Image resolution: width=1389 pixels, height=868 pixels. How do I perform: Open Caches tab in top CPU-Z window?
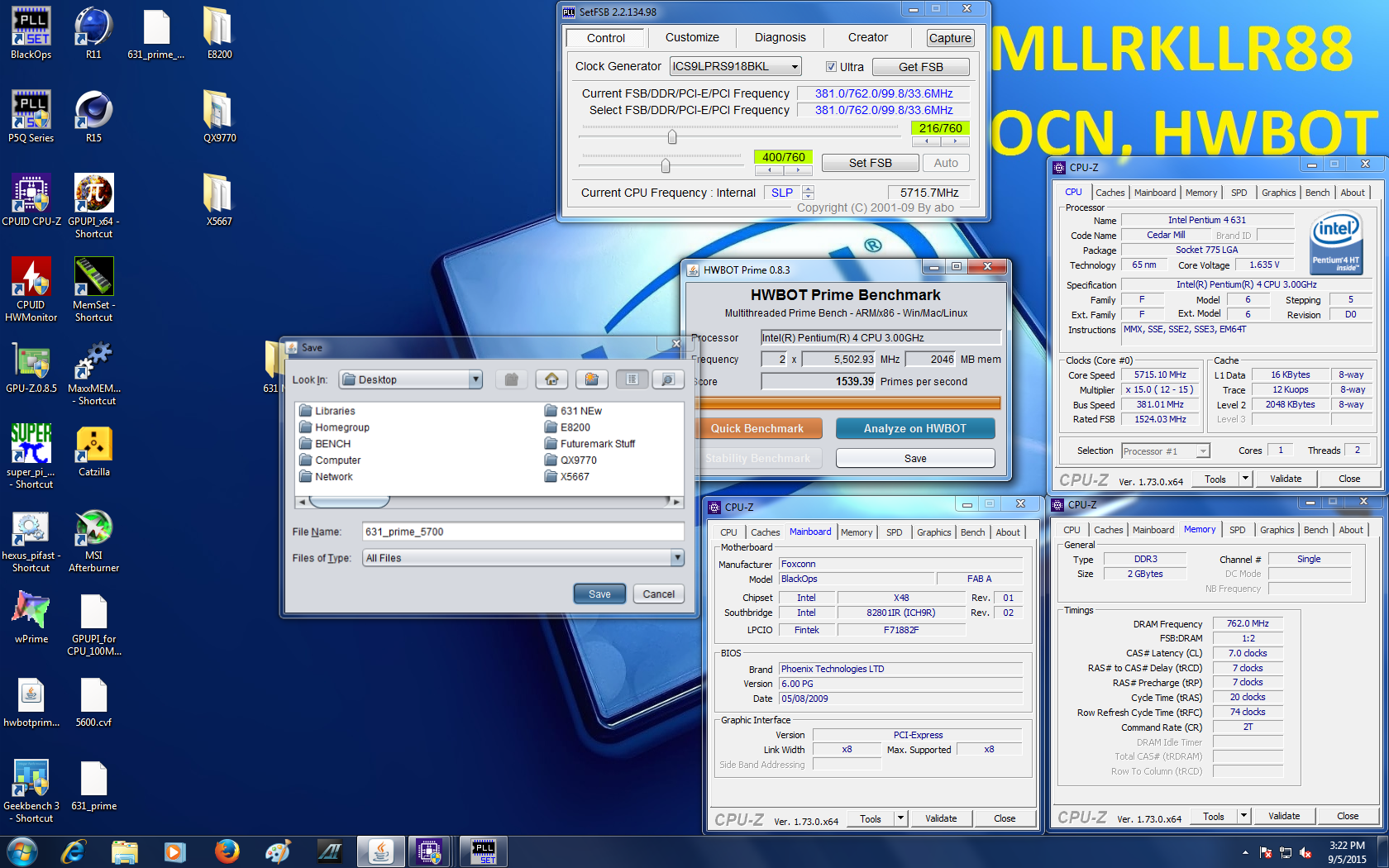tap(1110, 193)
